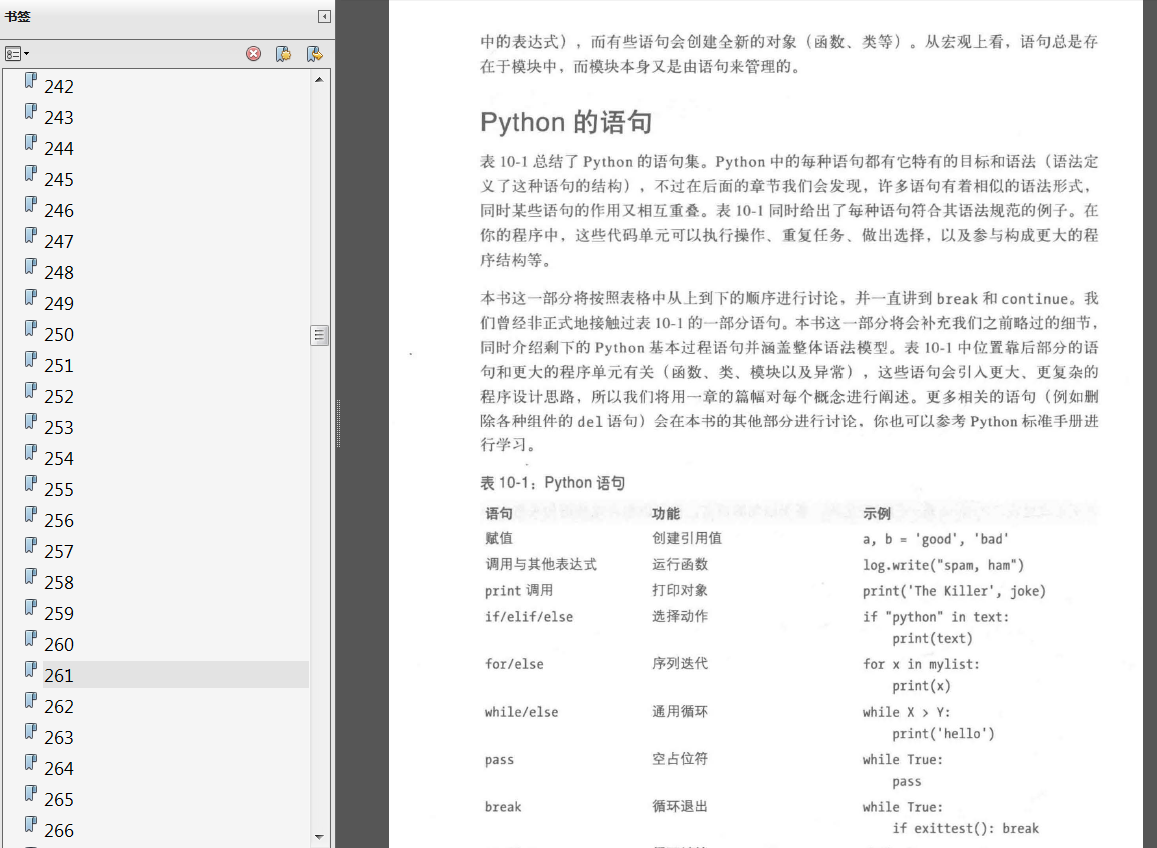
Task: Open bookmark 257
Action: coord(58,552)
